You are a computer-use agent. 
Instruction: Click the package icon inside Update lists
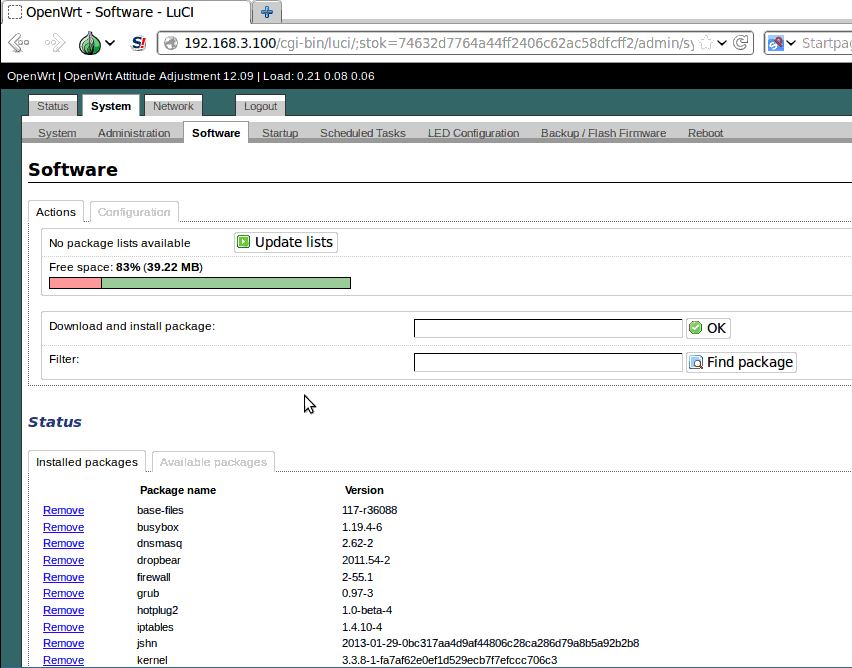(243, 241)
